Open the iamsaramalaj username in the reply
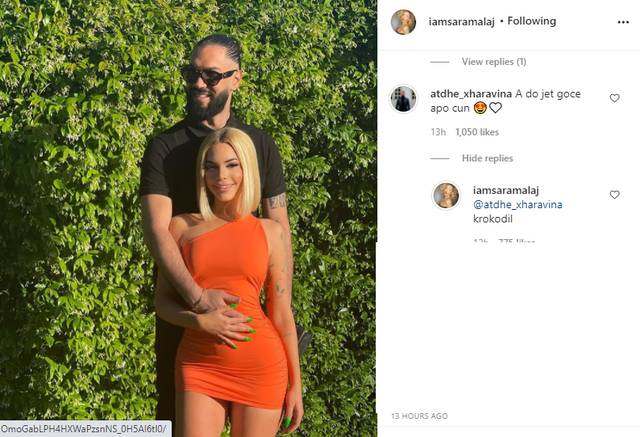The image size is (640, 437). pyautogui.click(x=506, y=190)
